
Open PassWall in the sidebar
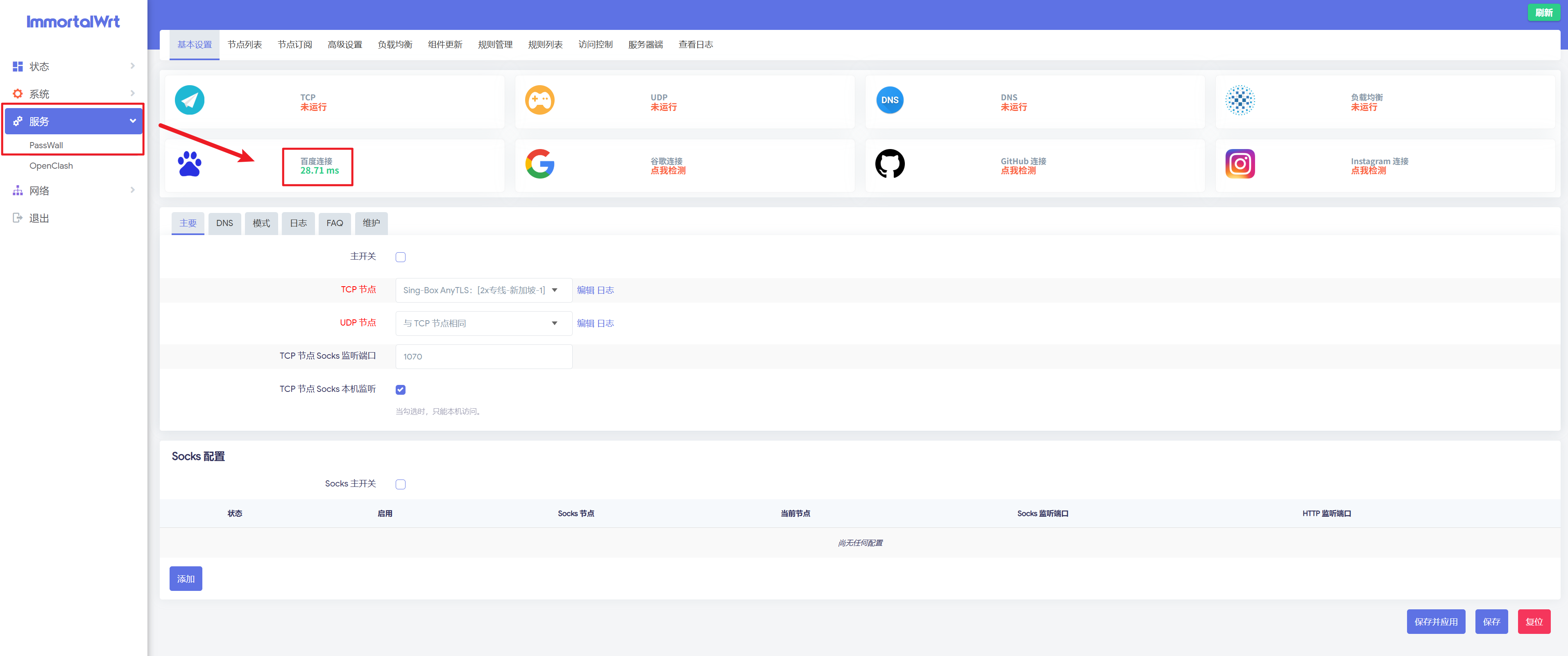pos(46,145)
